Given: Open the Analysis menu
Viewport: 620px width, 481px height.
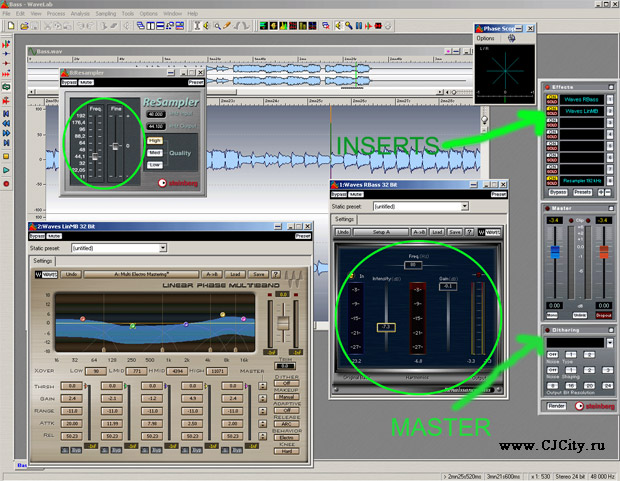Looking at the screenshot, I should (x=80, y=13).
